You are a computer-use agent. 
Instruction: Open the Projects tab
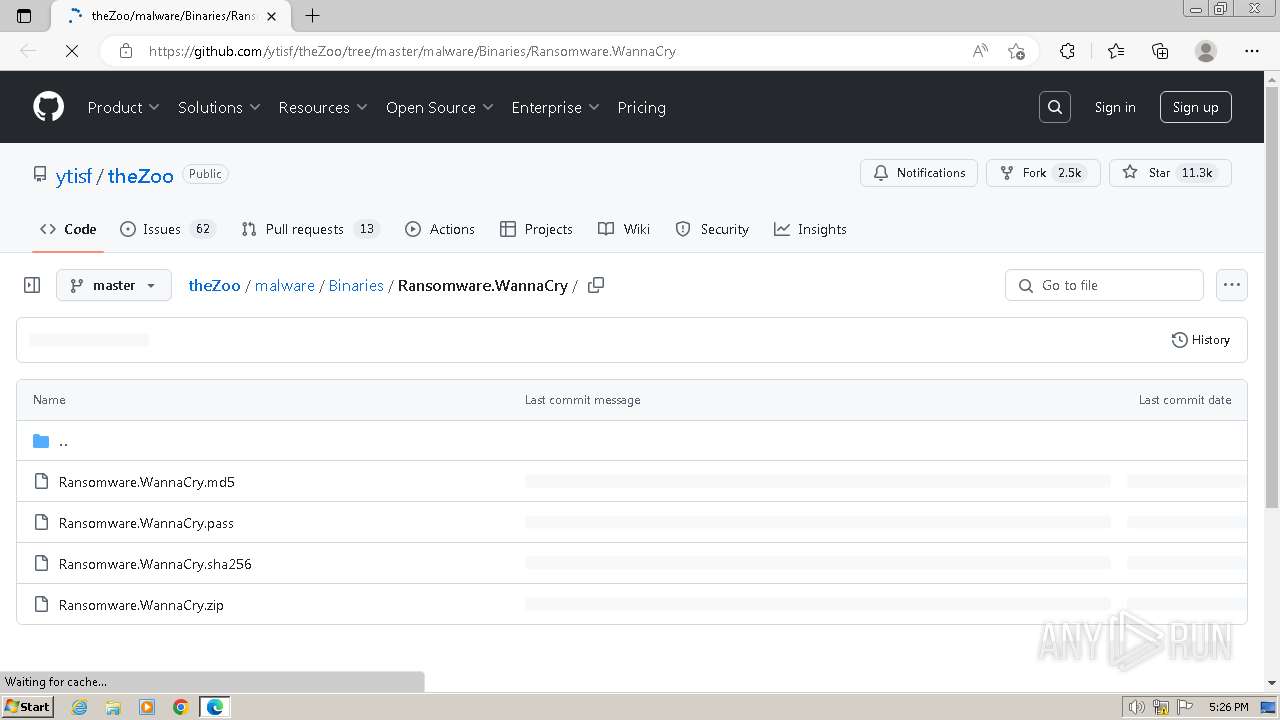coord(537,229)
